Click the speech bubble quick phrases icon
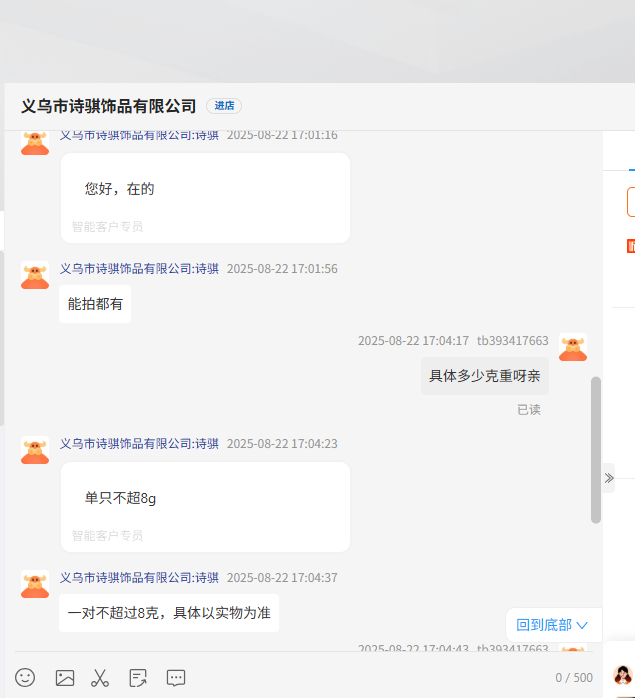Image resolution: width=635 pixels, height=698 pixels. [176, 677]
